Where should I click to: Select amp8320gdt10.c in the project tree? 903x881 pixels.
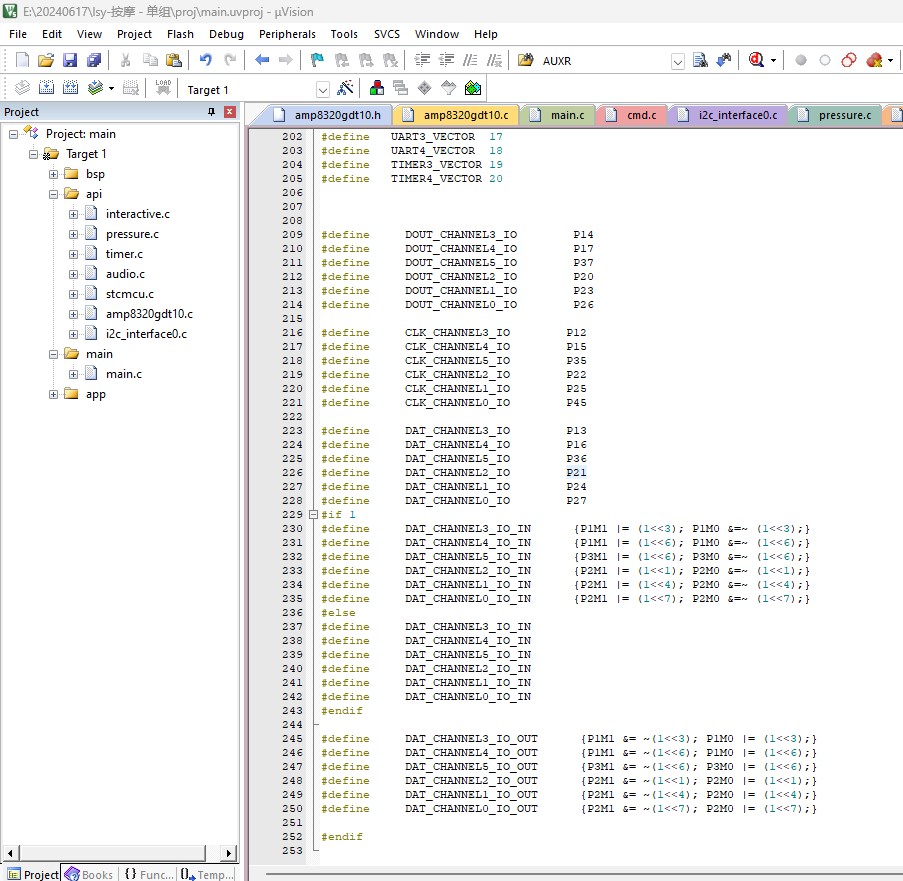(149, 314)
